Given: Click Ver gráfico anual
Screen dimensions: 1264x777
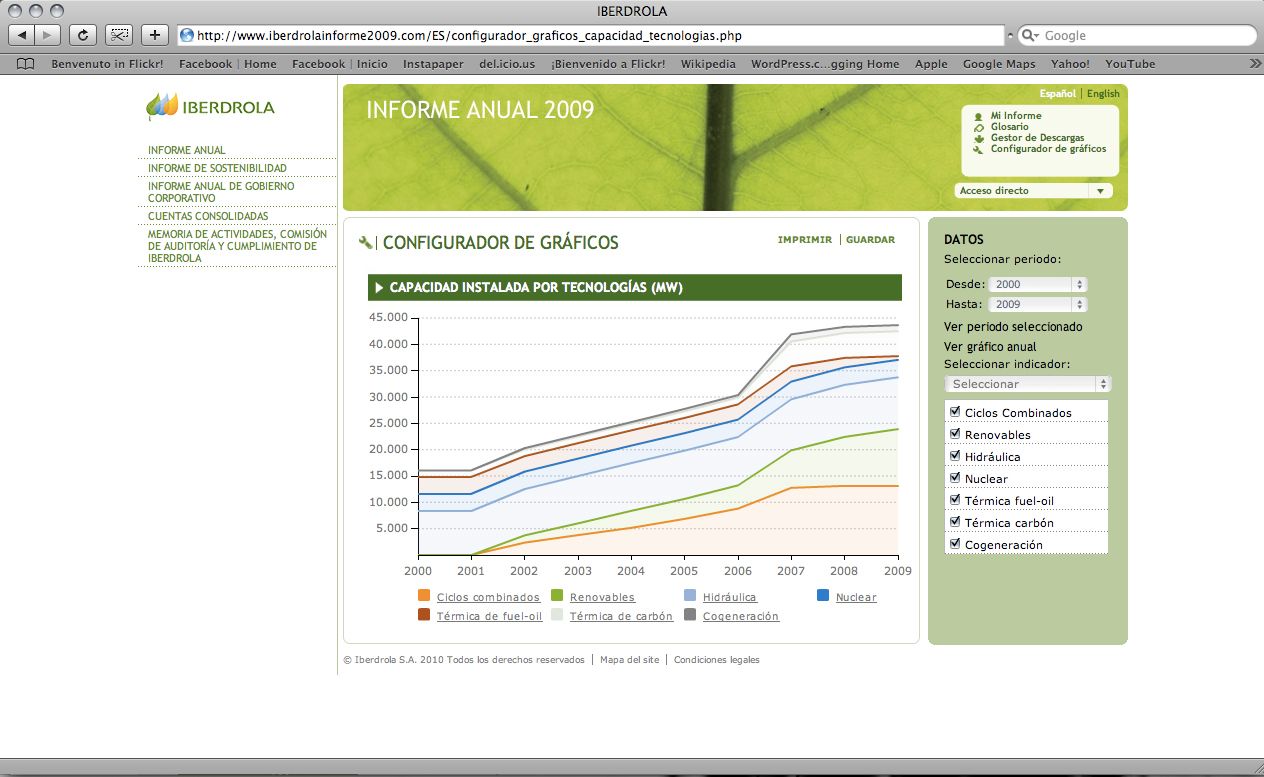Looking at the screenshot, I should [x=990, y=347].
